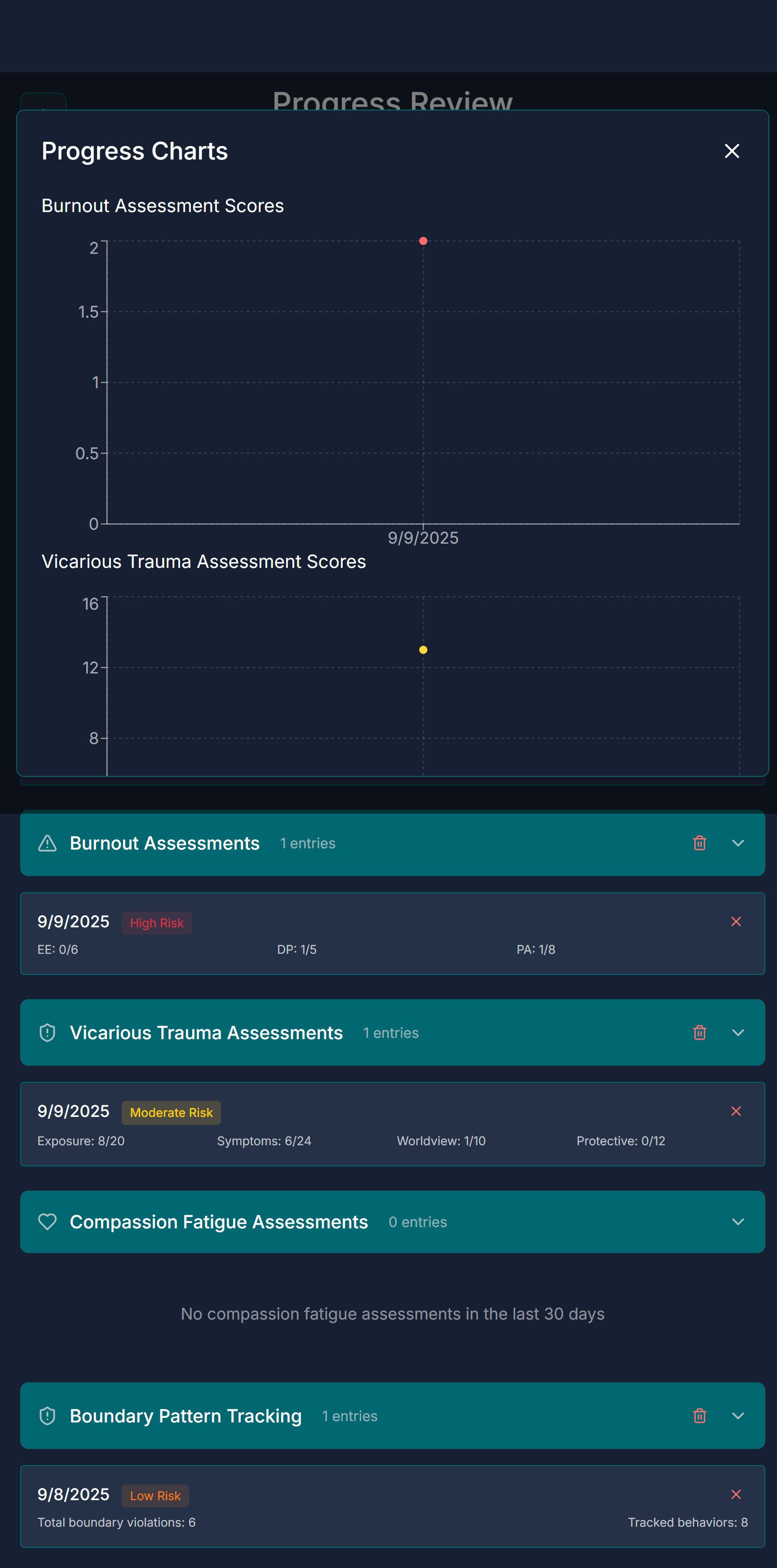Remove the 9/9/2025 Moderate Risk trauma entry
The image size is (777, 1568).
click(x=736, y=1112)
